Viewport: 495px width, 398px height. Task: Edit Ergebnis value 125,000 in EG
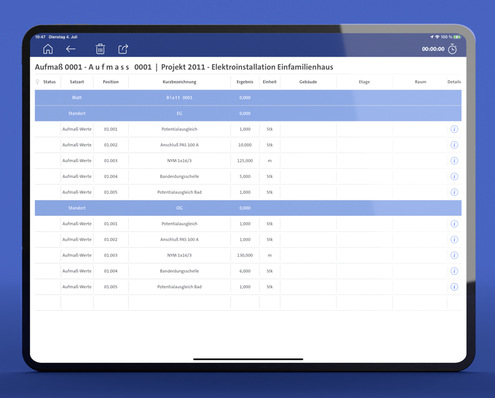click(245, 161)
